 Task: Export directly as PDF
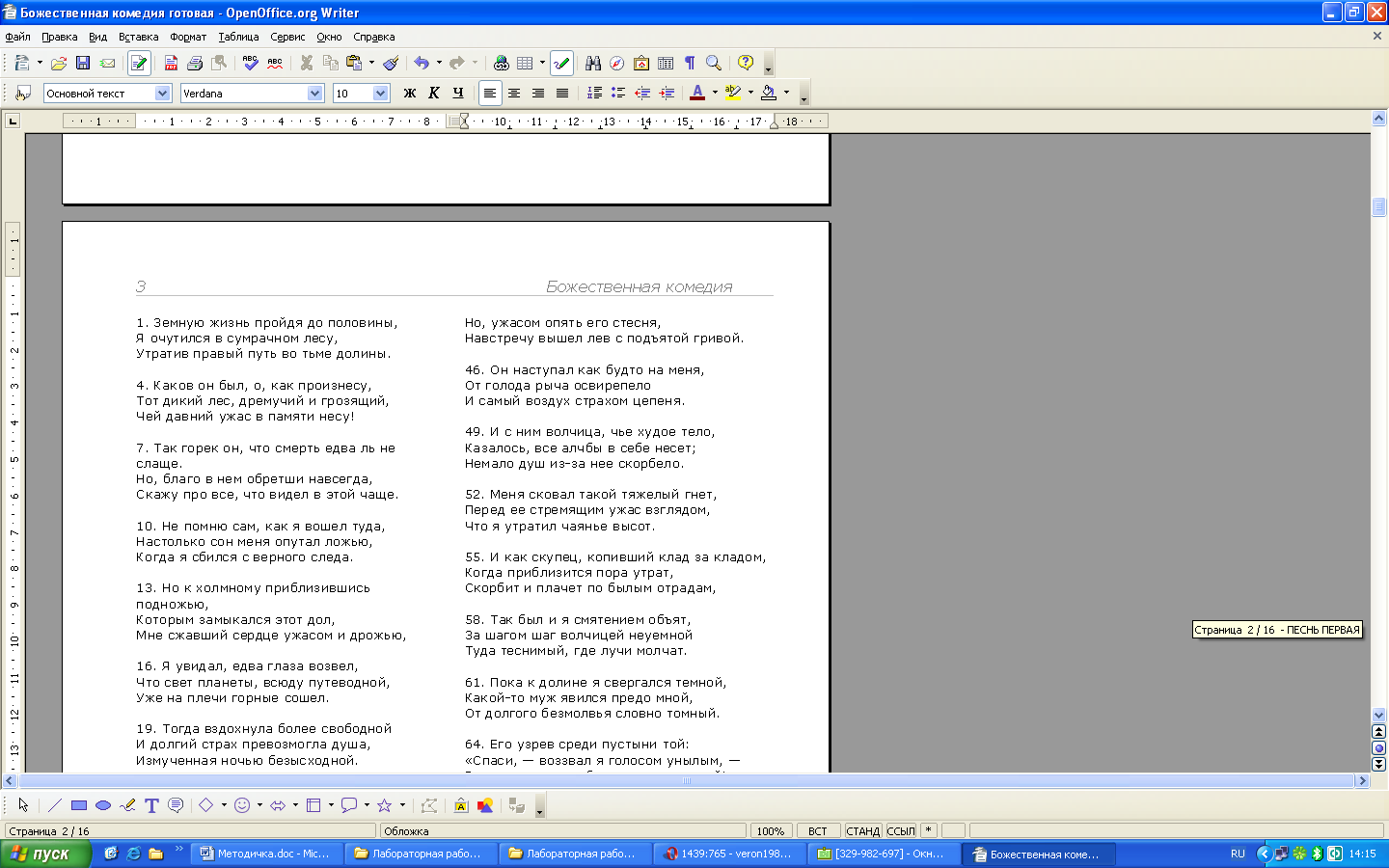click(x=171, y=64)
